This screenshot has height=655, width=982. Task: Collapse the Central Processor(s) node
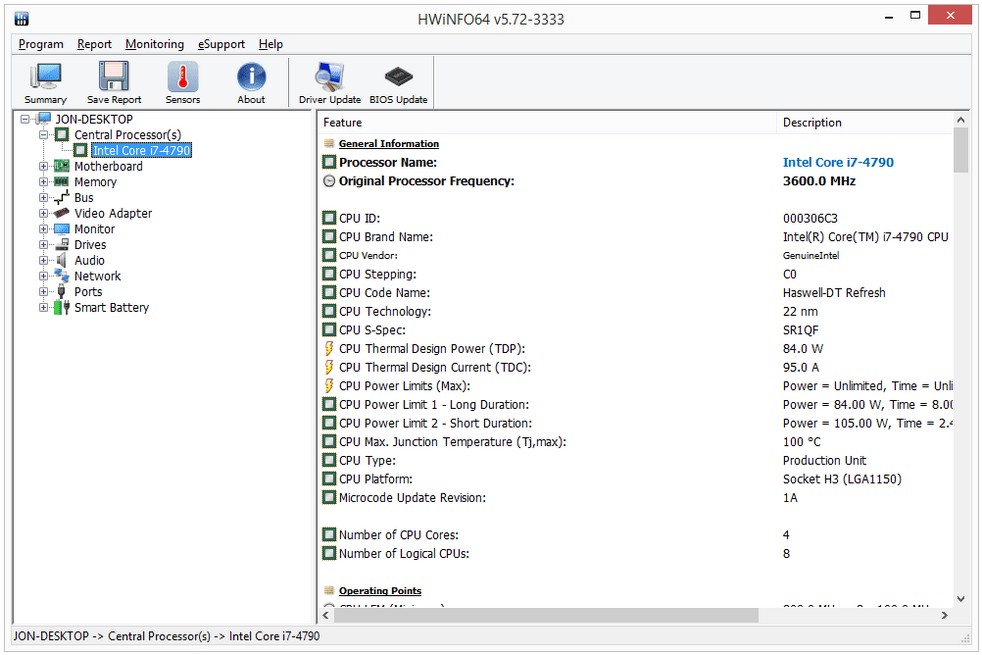coord(43,135)
